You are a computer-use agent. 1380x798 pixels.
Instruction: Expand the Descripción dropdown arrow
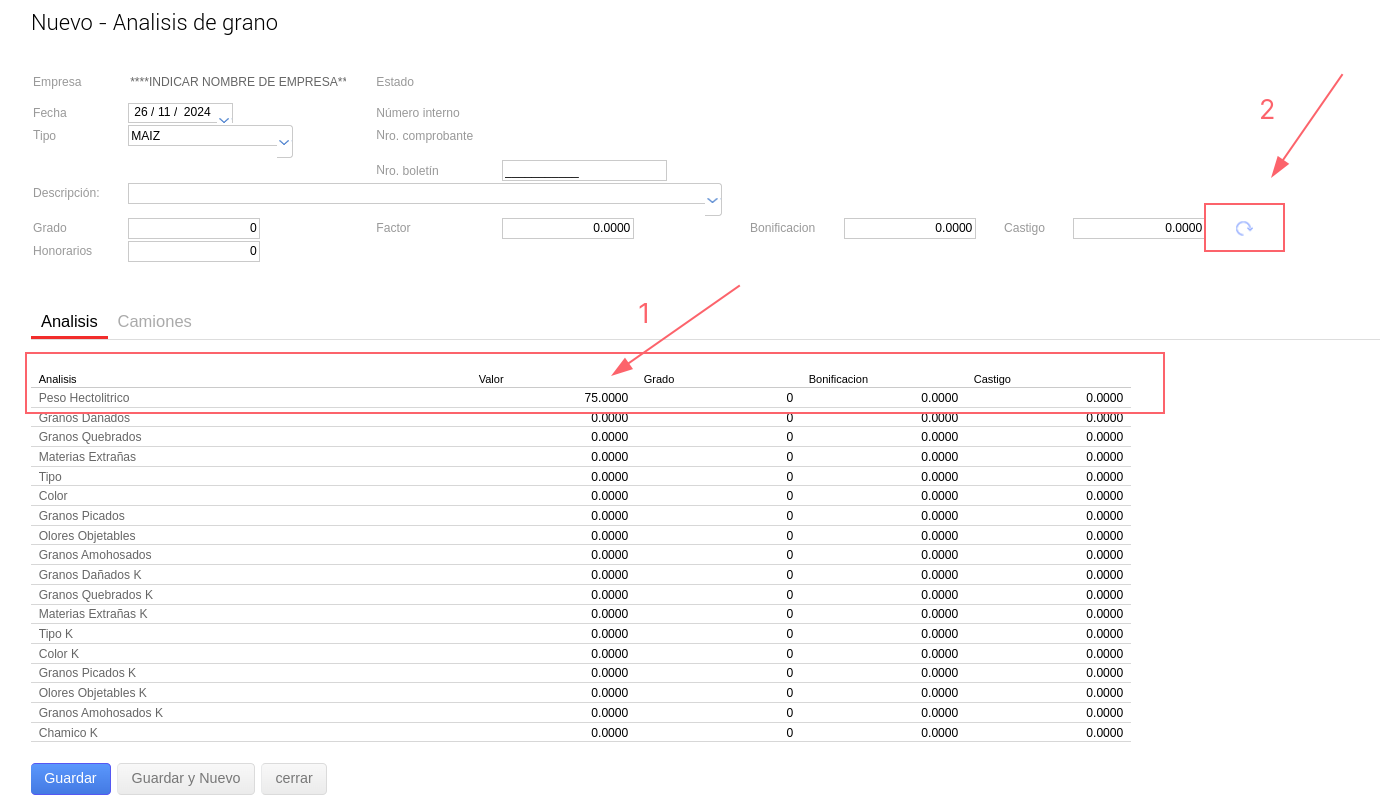712,199
